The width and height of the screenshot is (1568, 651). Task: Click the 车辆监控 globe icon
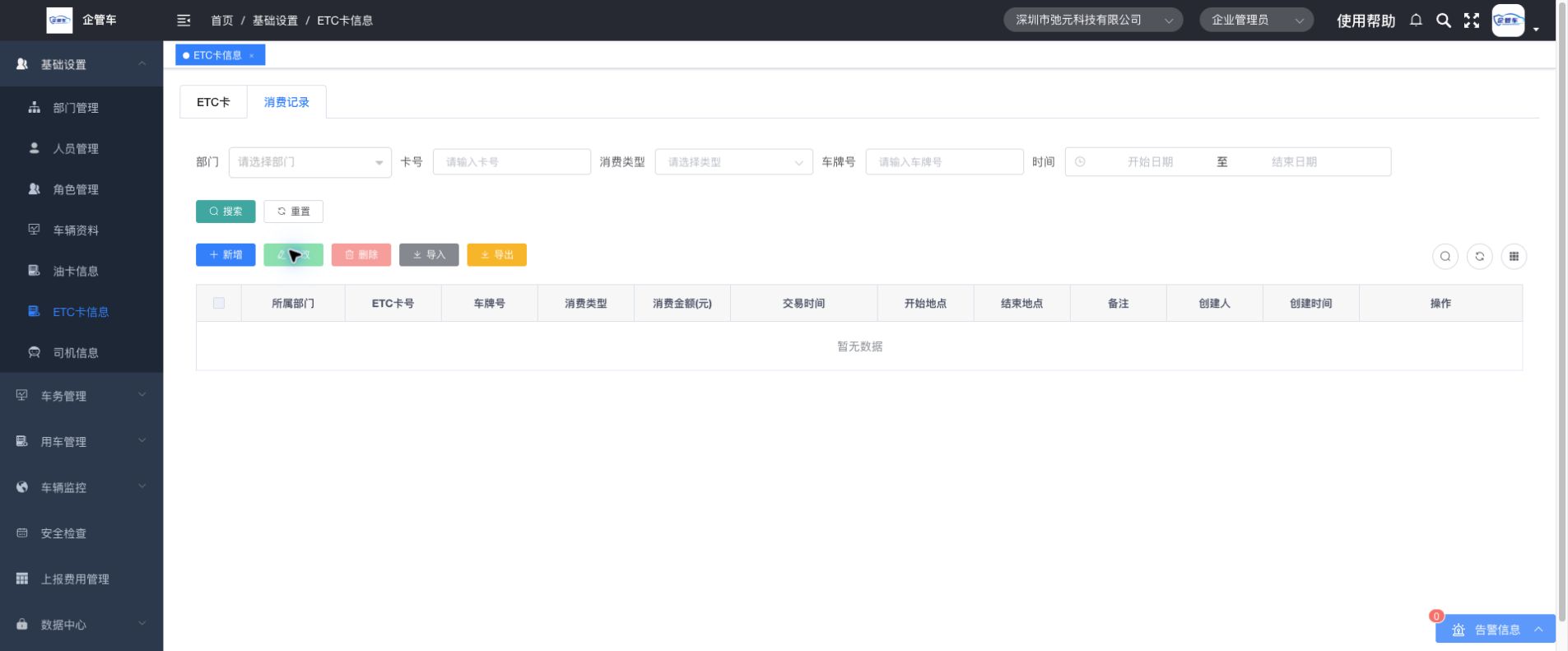coord(22,487)
